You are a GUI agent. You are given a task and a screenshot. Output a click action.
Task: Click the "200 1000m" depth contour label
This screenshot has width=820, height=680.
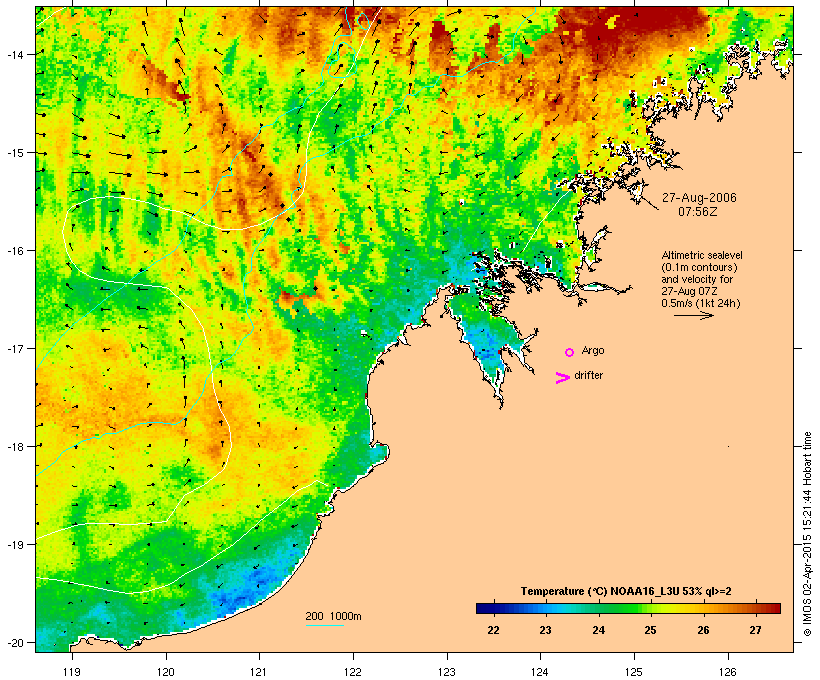(x=333, y=616)
